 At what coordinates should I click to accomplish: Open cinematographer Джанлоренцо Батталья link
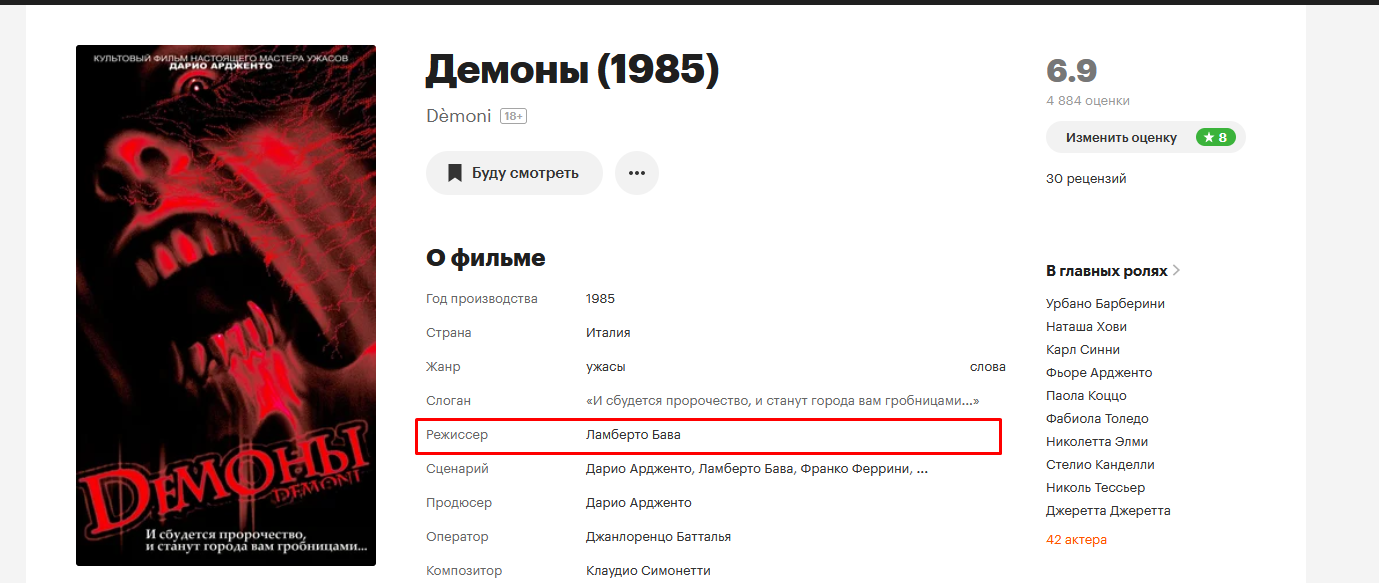tap(658, 537)
